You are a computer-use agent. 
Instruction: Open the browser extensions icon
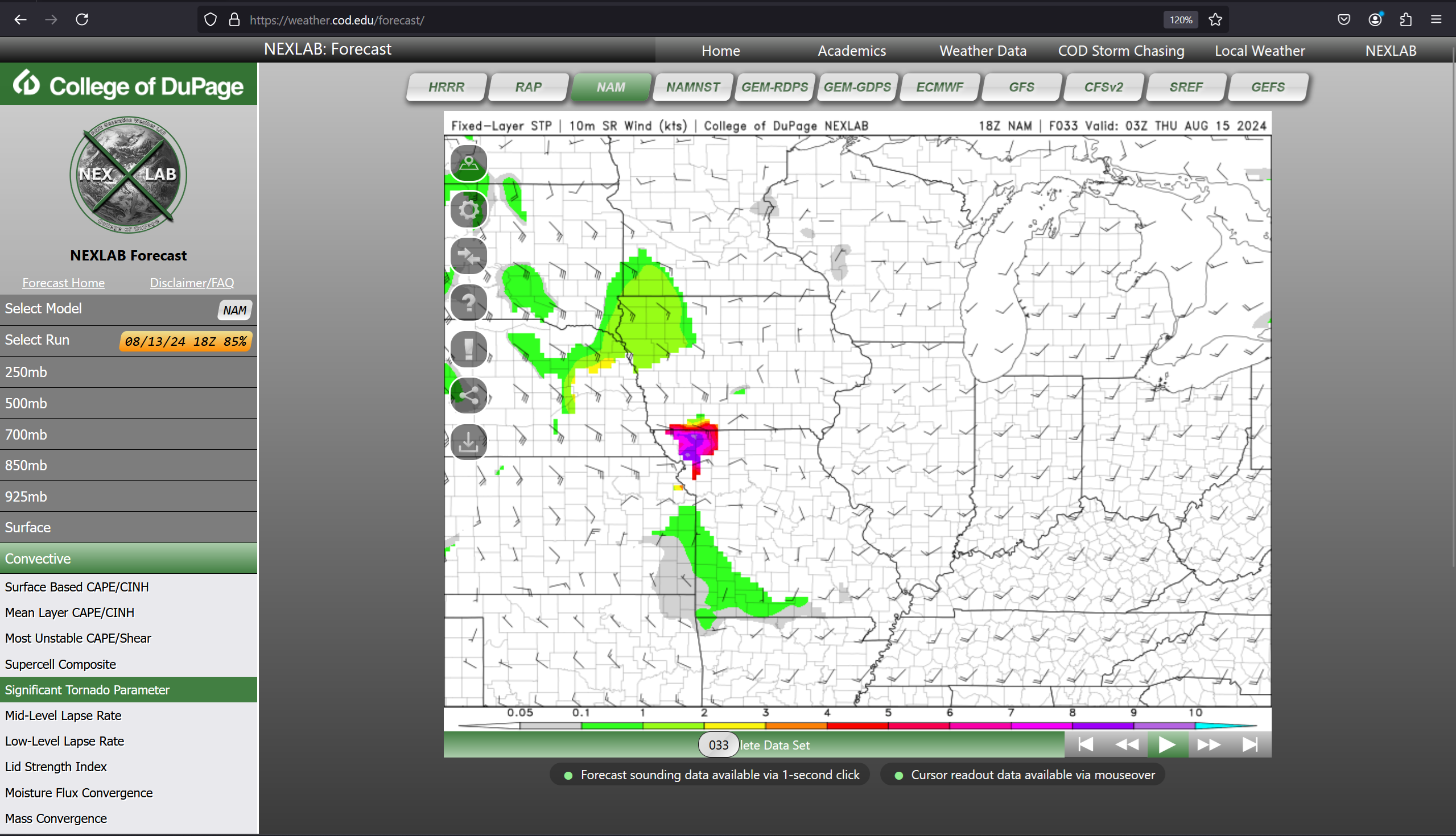pos(1405,19)
